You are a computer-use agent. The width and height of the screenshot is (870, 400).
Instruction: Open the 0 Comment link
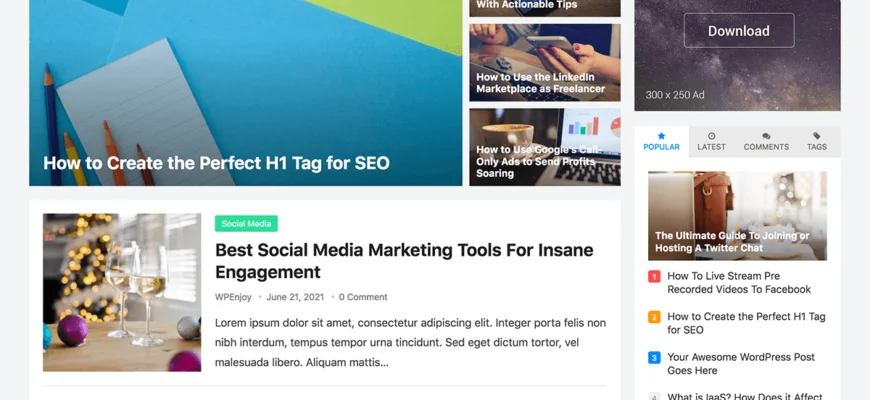tap(363, 297)
